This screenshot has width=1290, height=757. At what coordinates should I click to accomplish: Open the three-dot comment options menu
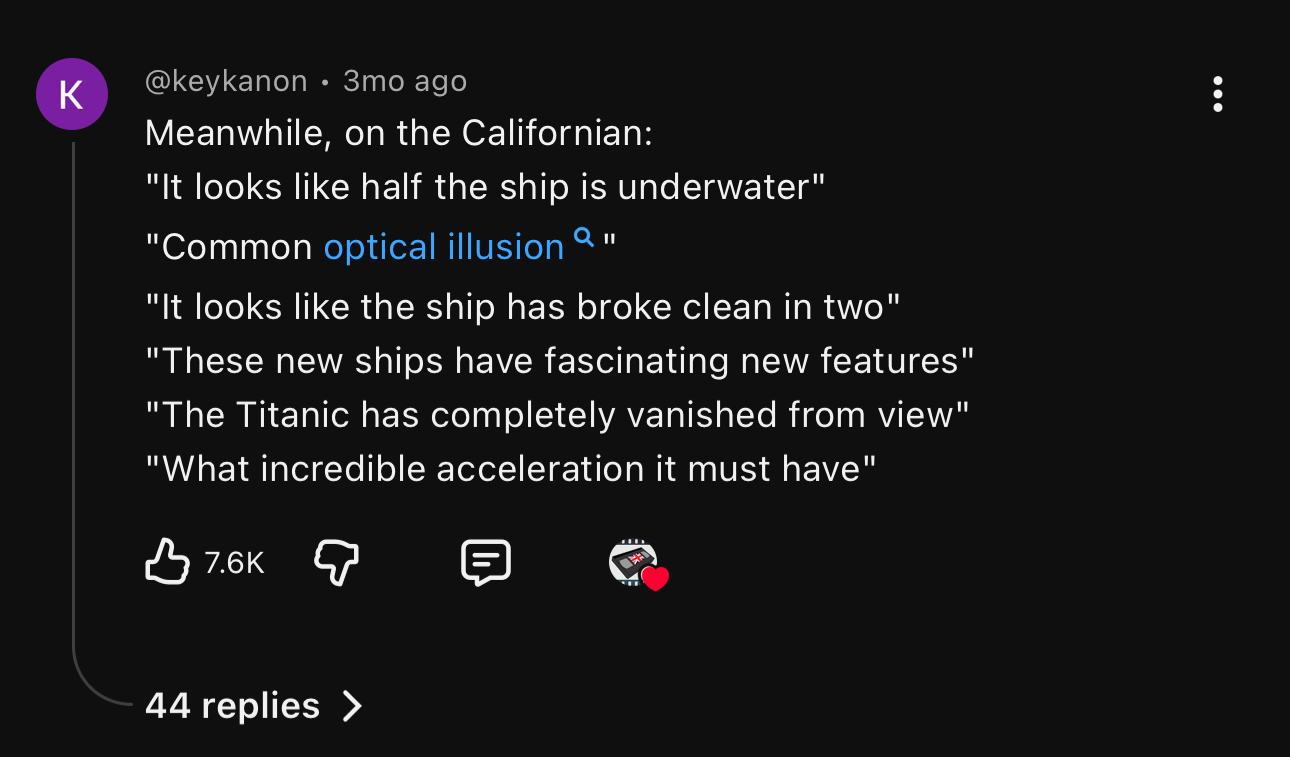pos(1217,94)
